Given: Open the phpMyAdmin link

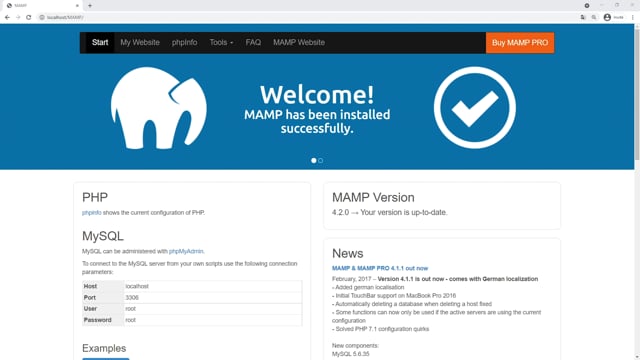Looking at the screenshot, I should pyautogui.click(x=186, y=251).
